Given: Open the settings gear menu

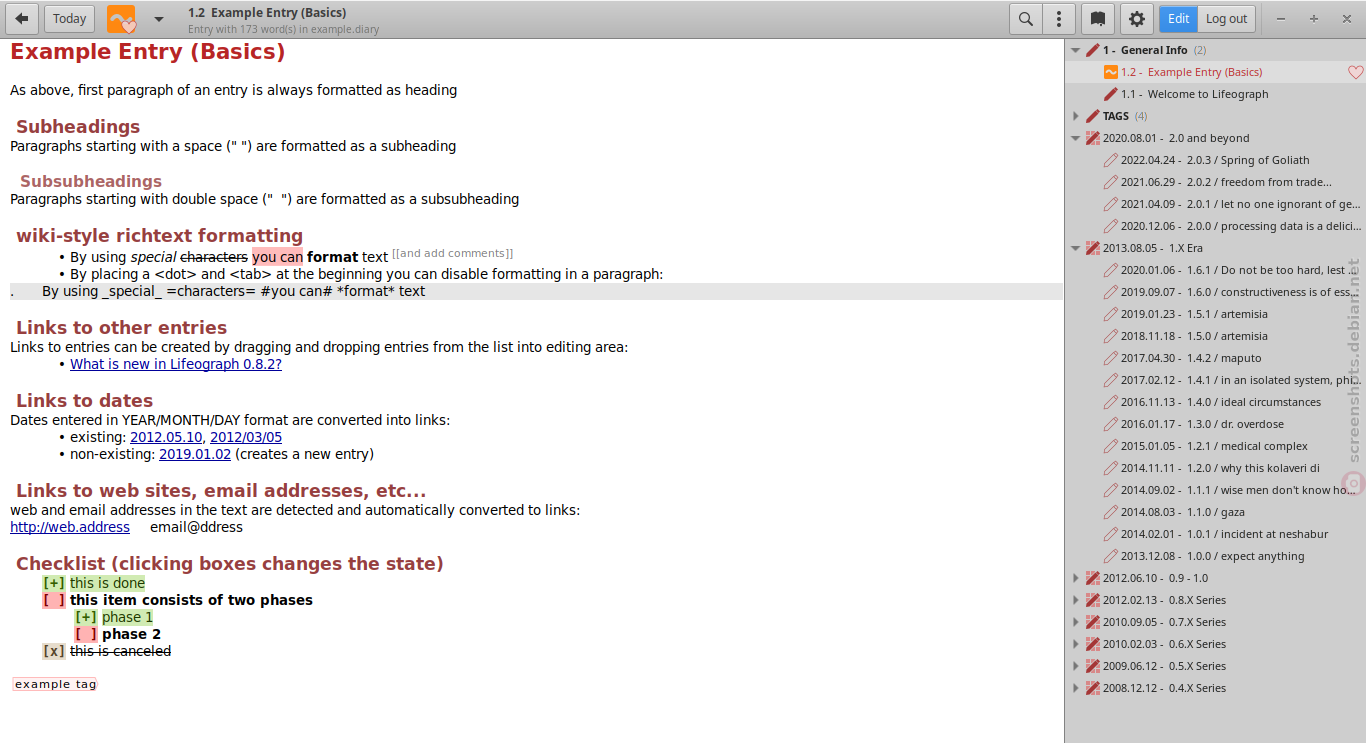Looking at the screenshot, I should click(1137, 19).
